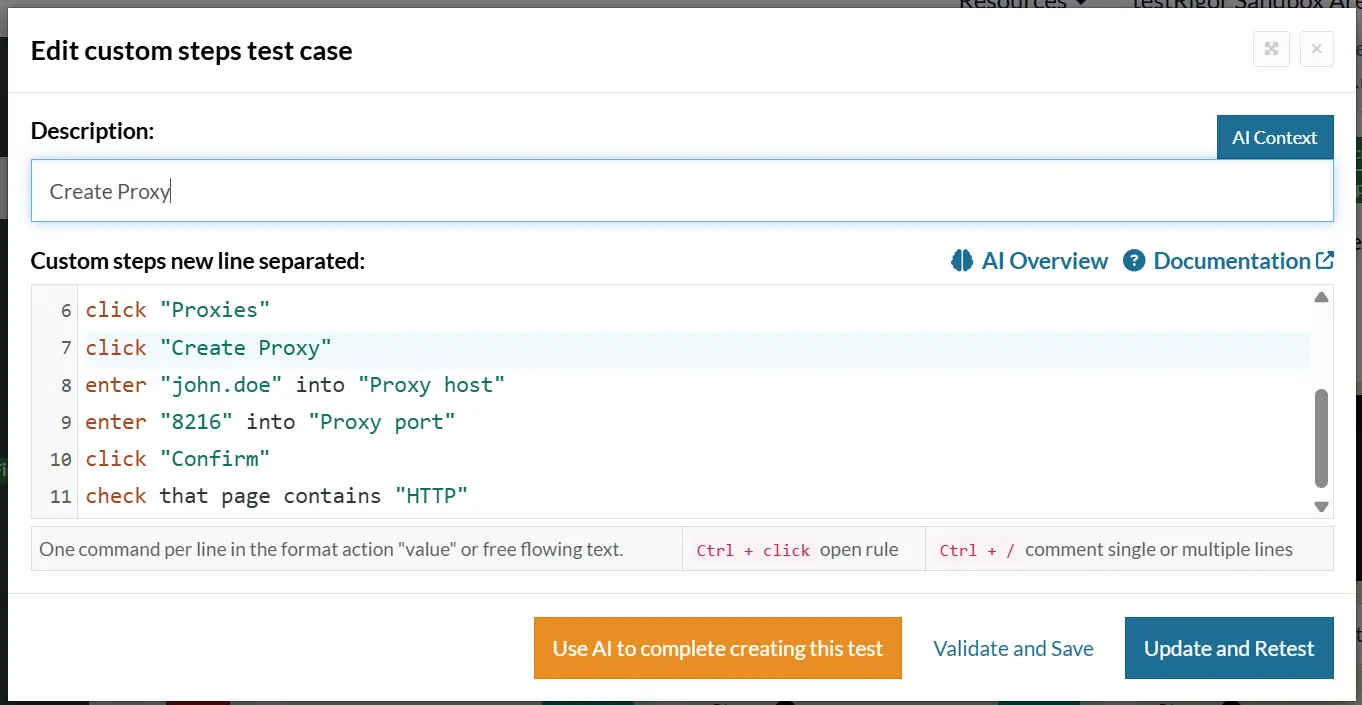The height and width of the screenshot is (705, 1362).
Task: Click Validate and Save
Action: (x=1013, y=648)
